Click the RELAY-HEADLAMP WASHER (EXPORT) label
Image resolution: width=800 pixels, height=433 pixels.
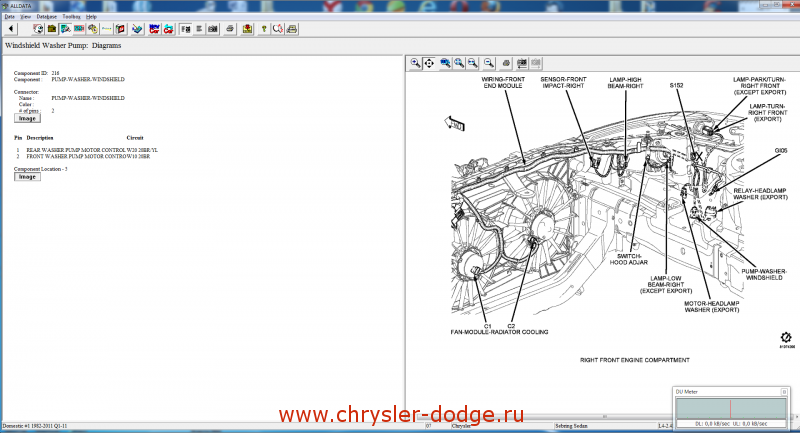pyautogui.click(x=760, y=194)
